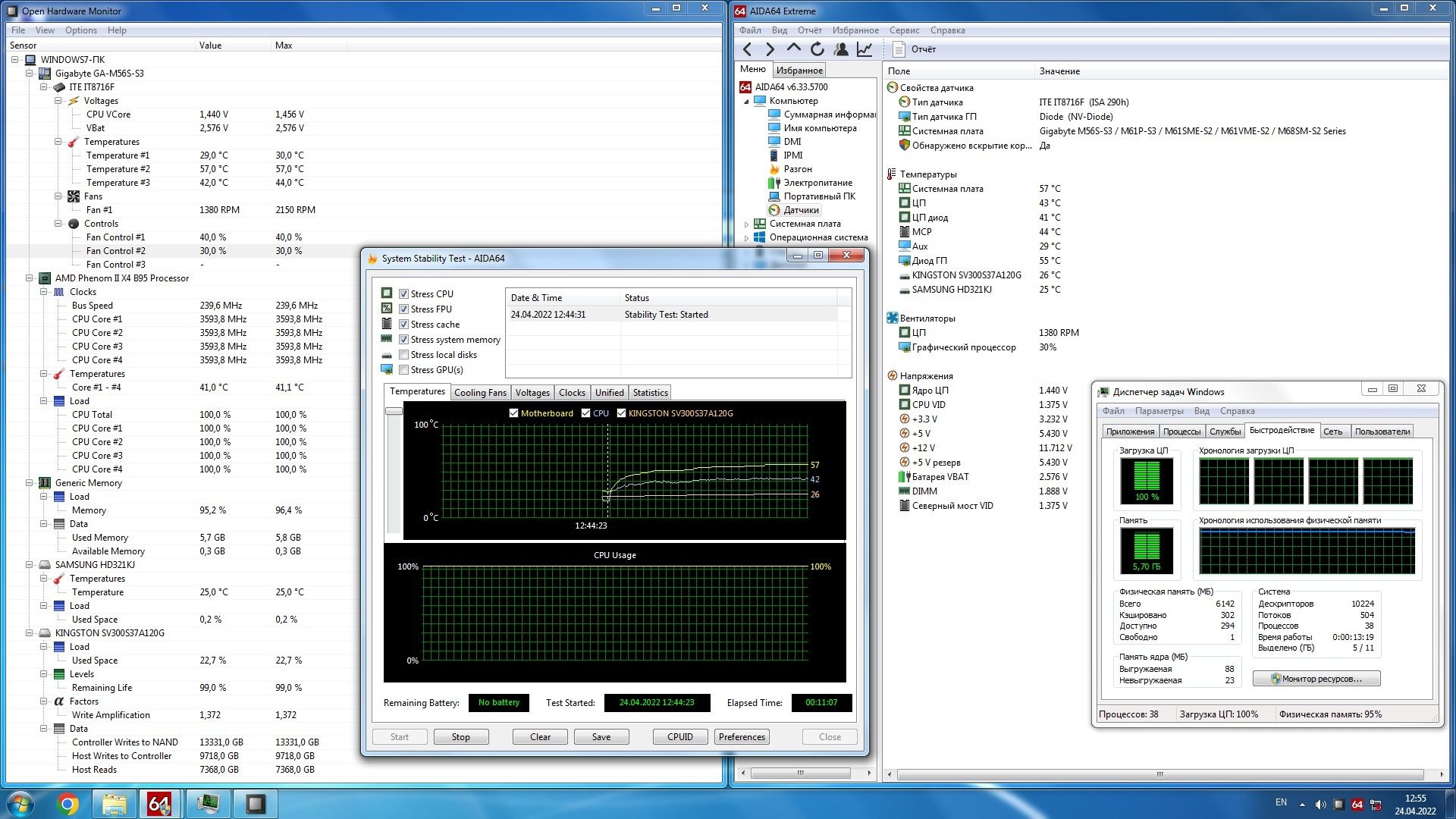
Task: Click the AIDA64 user profile toolbar icon
Action: click(841, 49)
